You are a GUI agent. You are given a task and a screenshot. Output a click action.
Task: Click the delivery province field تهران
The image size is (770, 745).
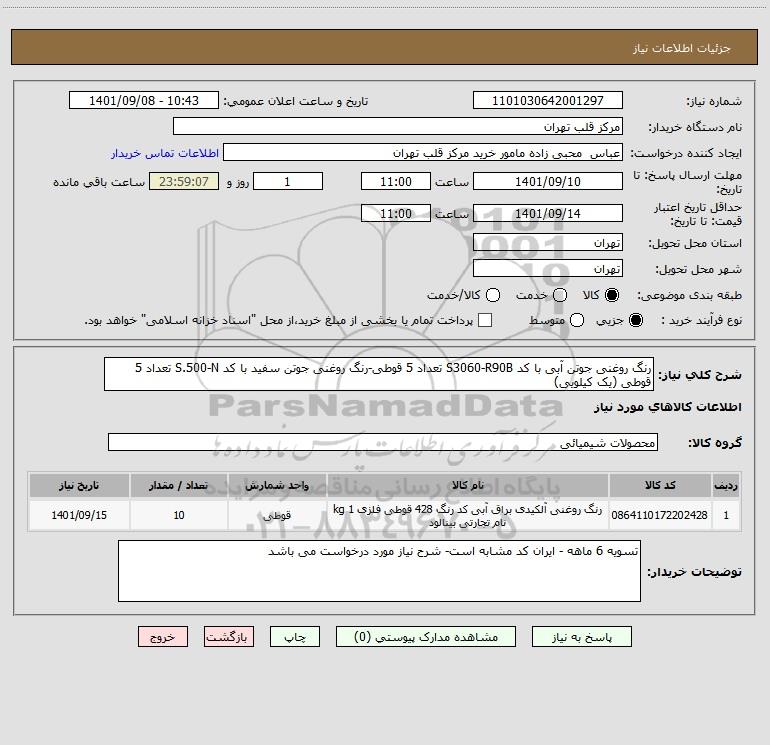548,243
